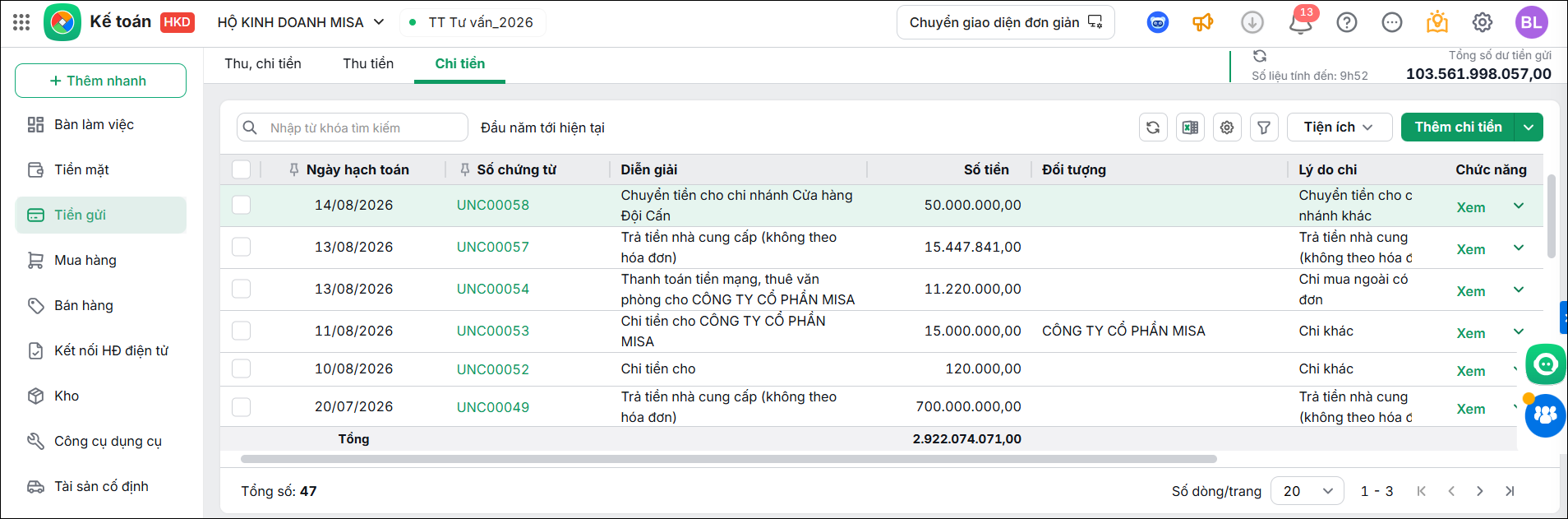Image resolution: width=1568 pixels, height=519 pixels.
Task: Pin the Số chứng từ column
Action: pos(465,169)
